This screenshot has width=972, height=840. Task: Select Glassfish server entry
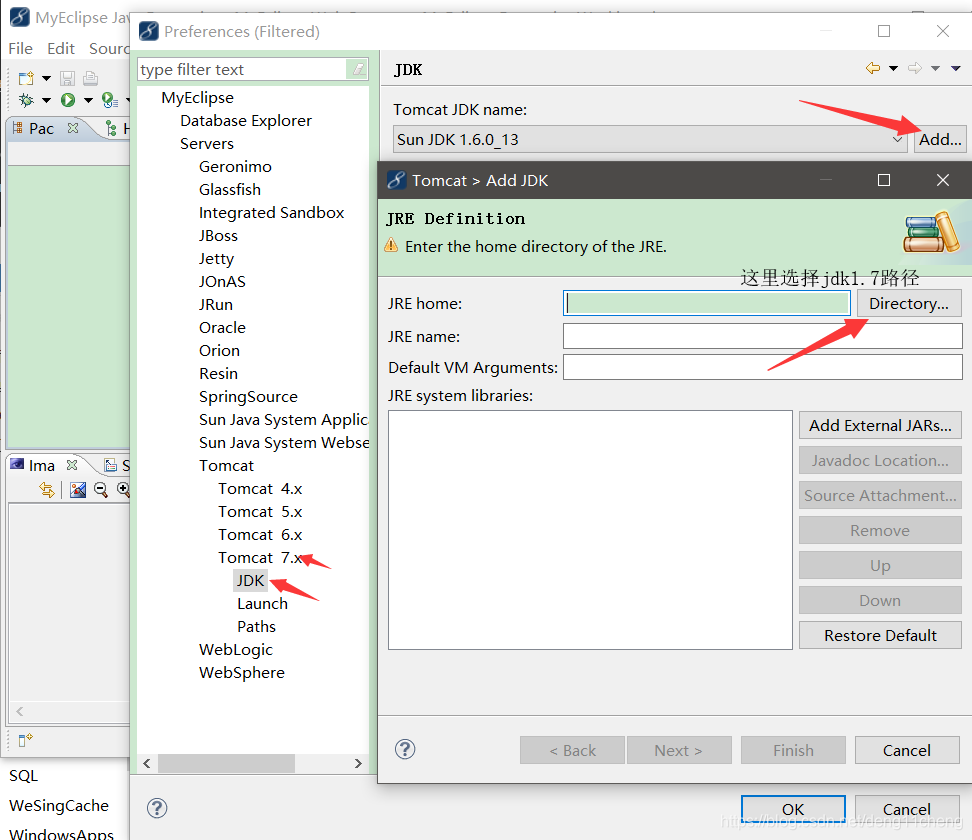click(229, 190)
